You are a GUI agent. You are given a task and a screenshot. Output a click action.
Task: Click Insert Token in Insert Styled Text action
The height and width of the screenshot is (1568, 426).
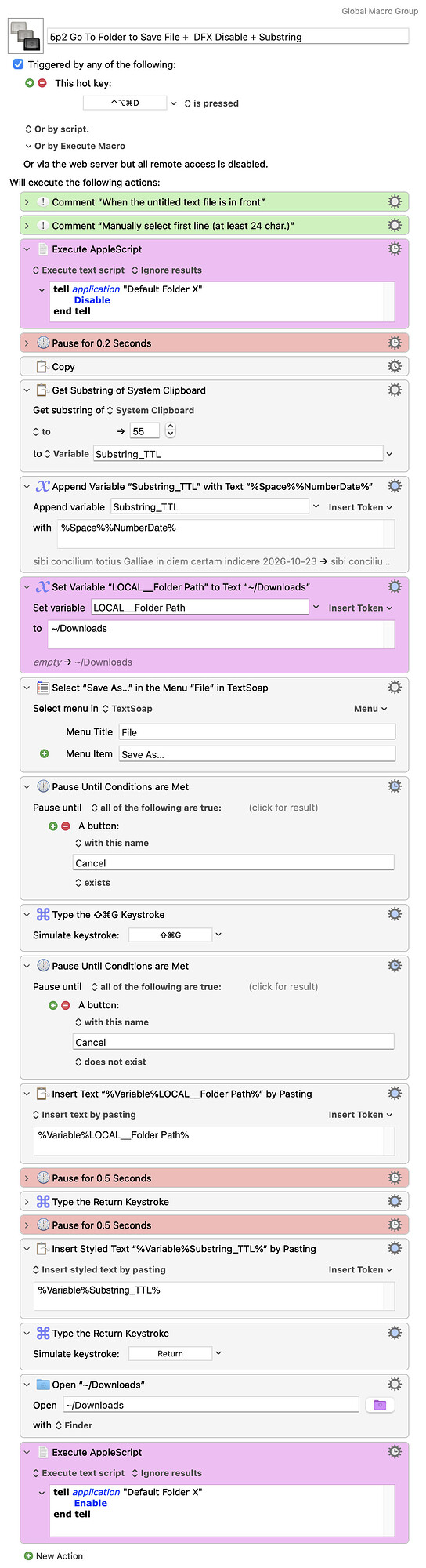(x=360, y=1270)
